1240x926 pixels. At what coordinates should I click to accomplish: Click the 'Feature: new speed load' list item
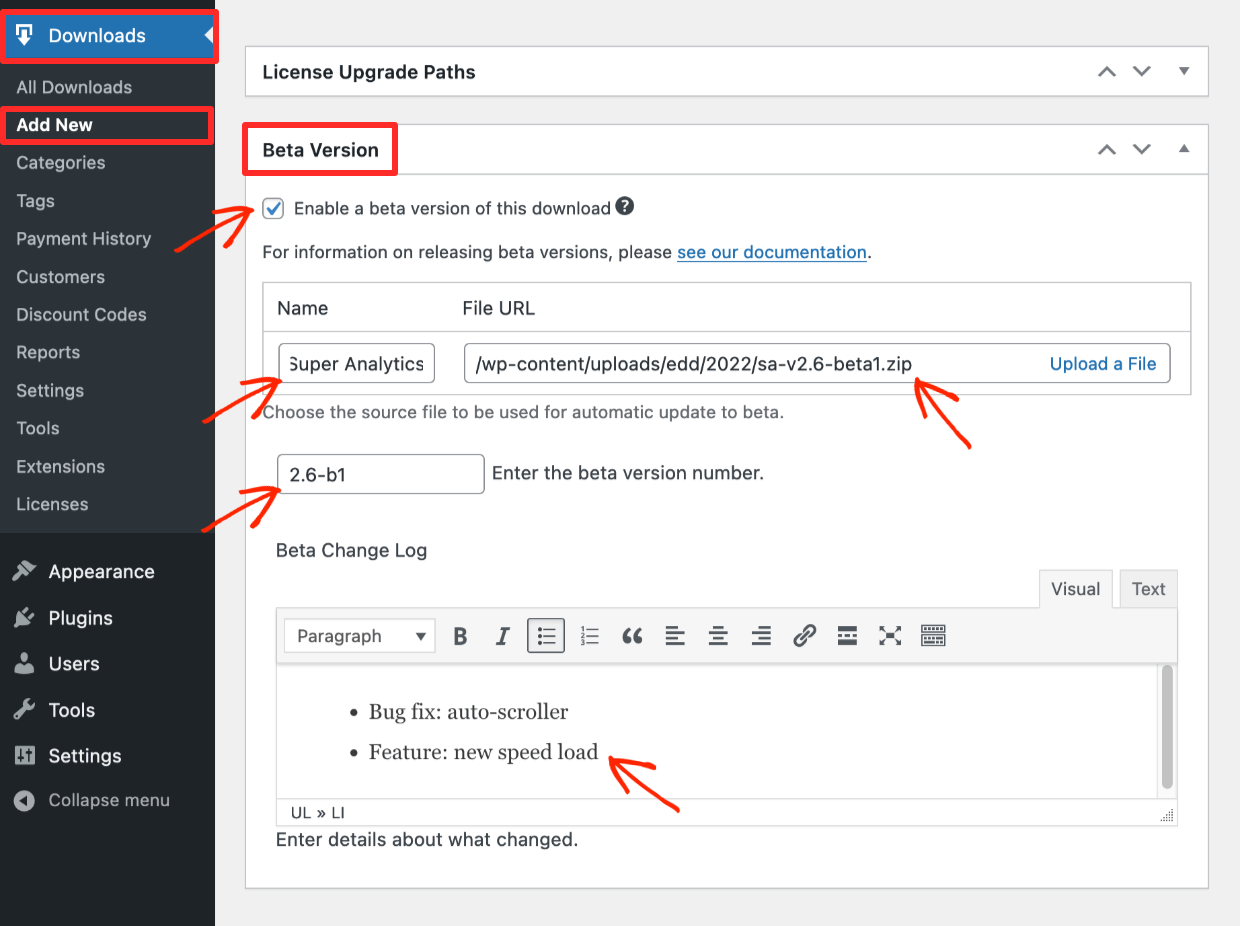pyautogui.click(x=483, y=752)
